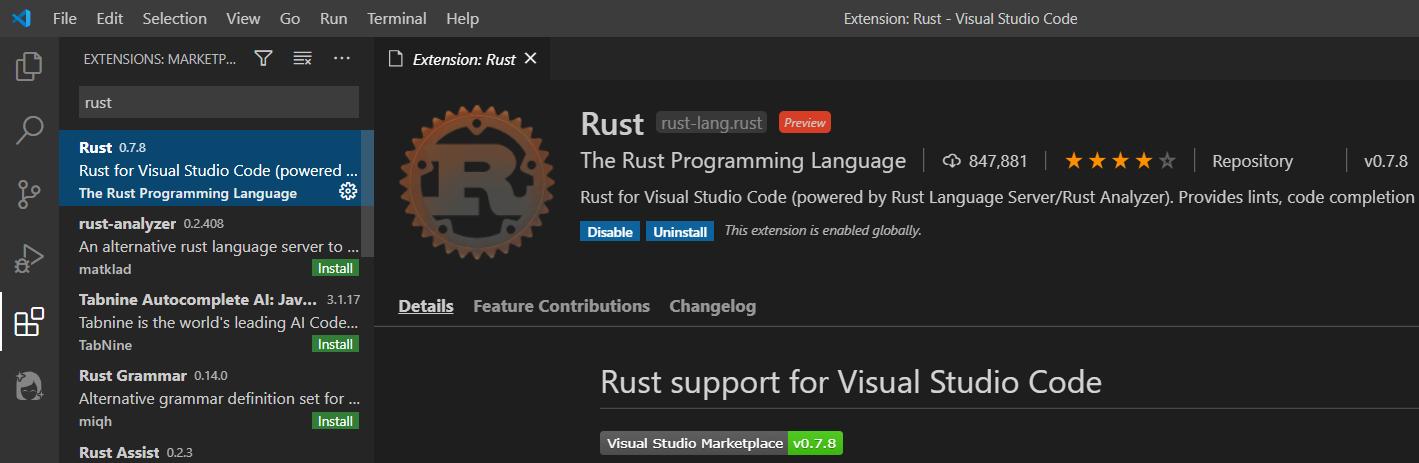Click the download count cloud icon
This screenshot has height=463, width=1419.
[951, 161]
